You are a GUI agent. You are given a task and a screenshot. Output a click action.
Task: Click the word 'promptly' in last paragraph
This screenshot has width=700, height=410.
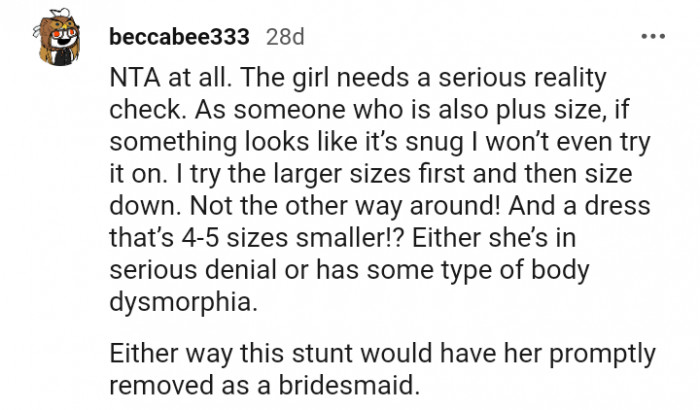[x=602, y=354]
